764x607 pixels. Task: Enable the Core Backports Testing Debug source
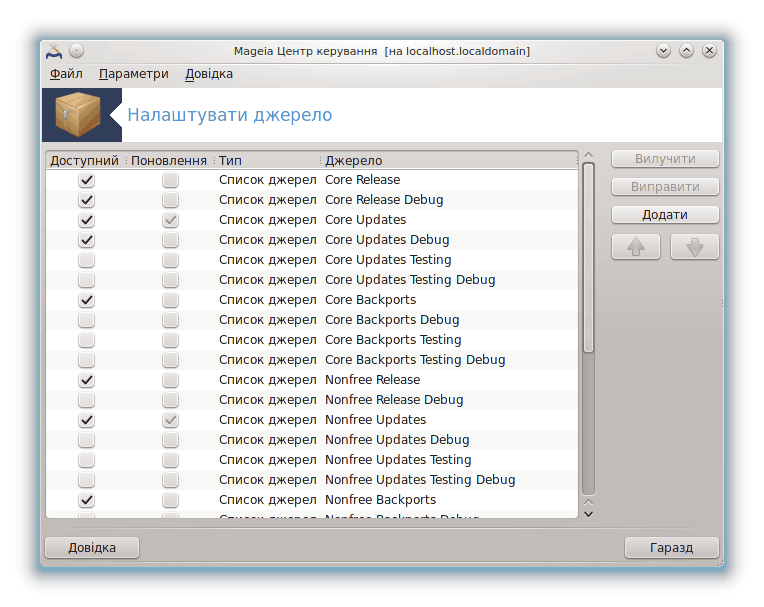pos(87,360)
